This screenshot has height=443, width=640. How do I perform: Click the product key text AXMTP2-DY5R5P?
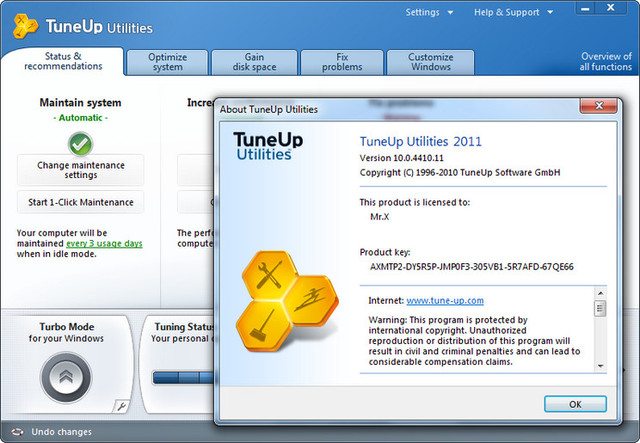pyautogui.click(x=471, y=267)
